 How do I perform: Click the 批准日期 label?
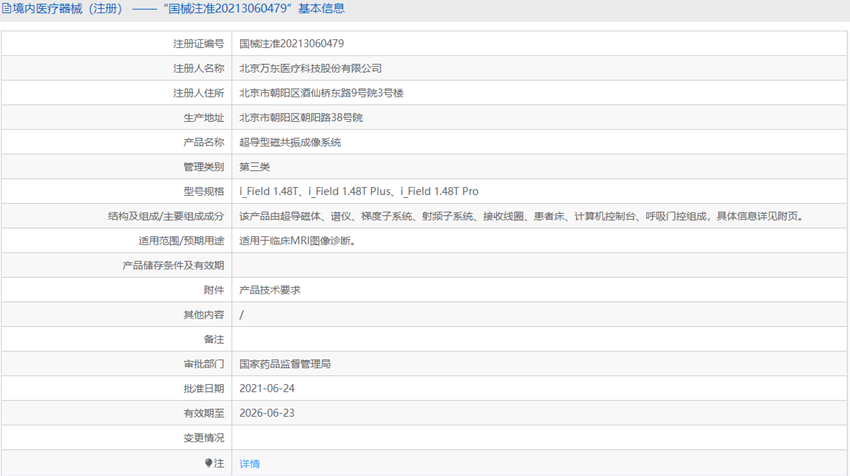[204, 388]
